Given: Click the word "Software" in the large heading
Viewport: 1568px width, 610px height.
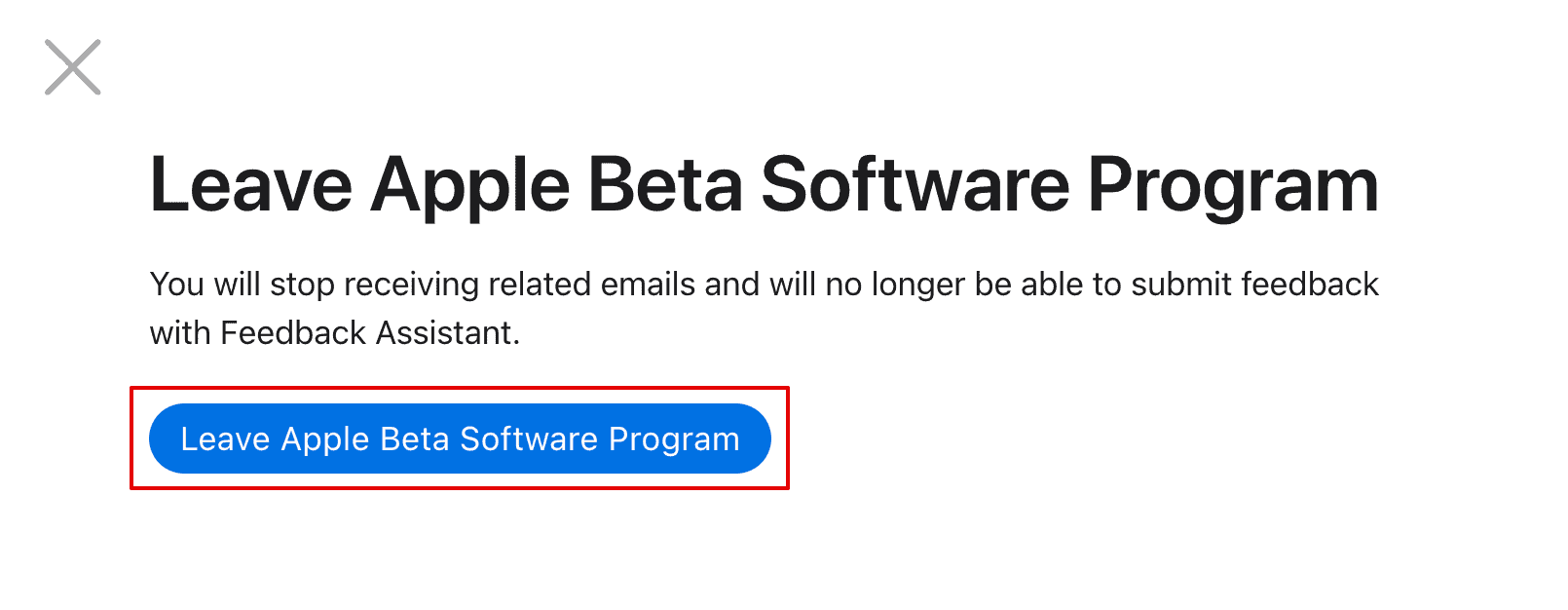Looking at the screenshot, I should [915, 185].
